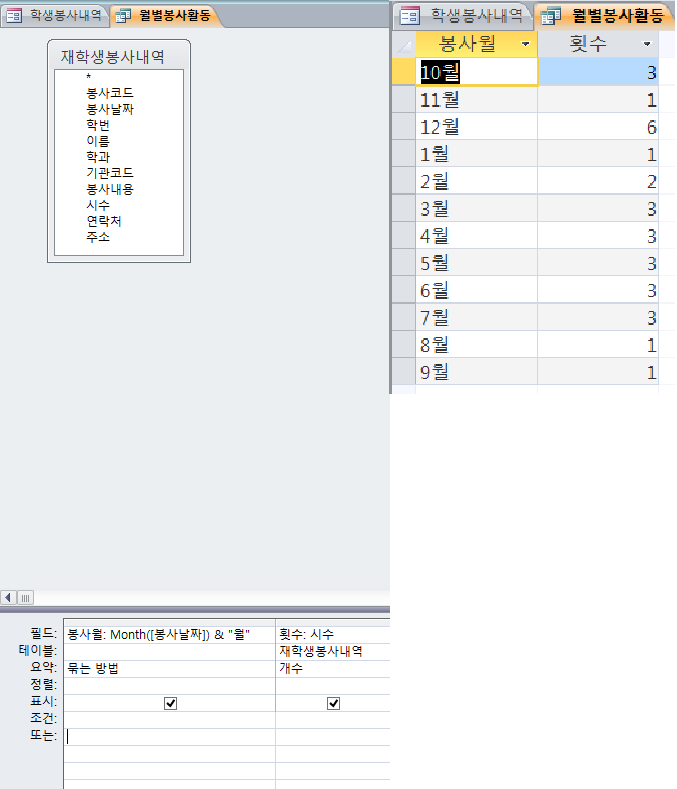Click the asterisk all-fields item in the field list
Screen dimensions: 677x789
pos(89,77)
